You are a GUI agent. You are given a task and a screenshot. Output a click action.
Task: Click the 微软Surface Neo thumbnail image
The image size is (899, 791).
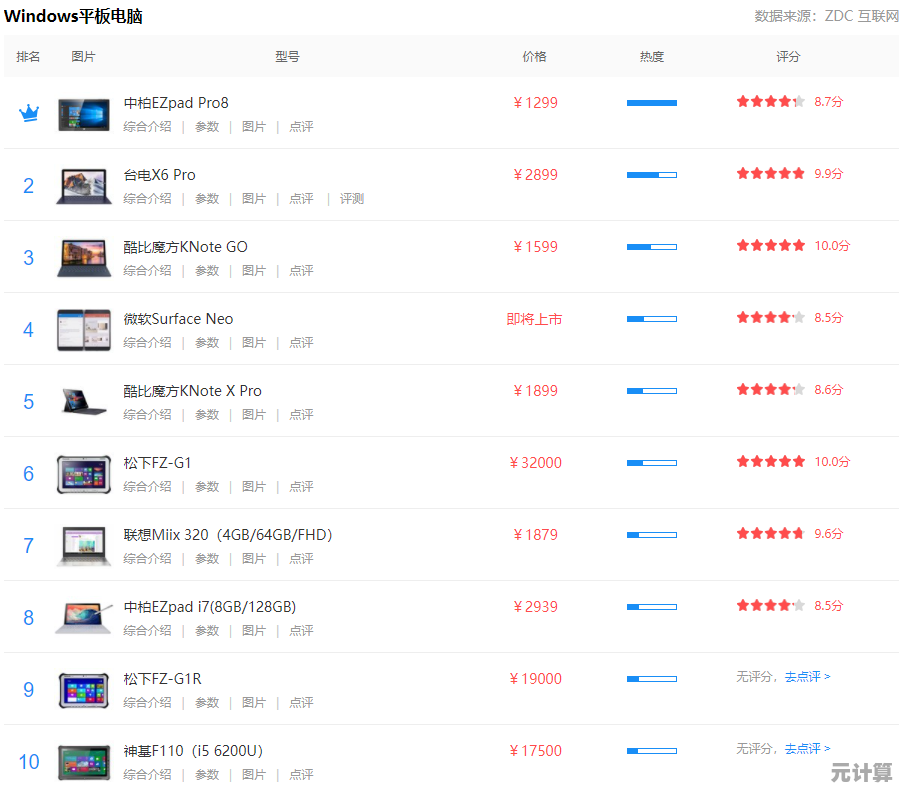coord(83,329)
